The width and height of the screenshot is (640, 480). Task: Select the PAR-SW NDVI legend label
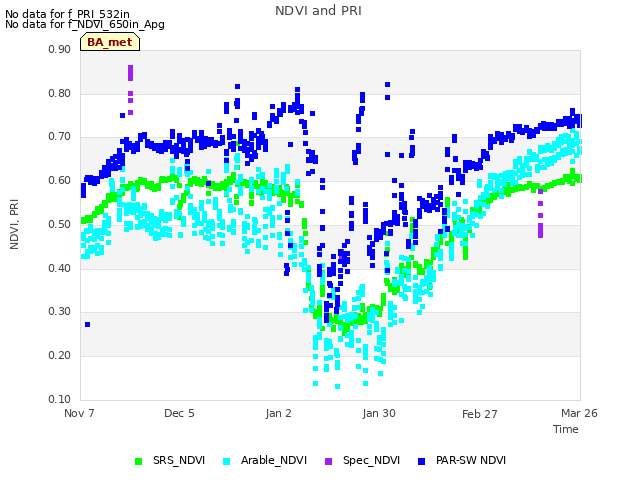click(471, 460)
